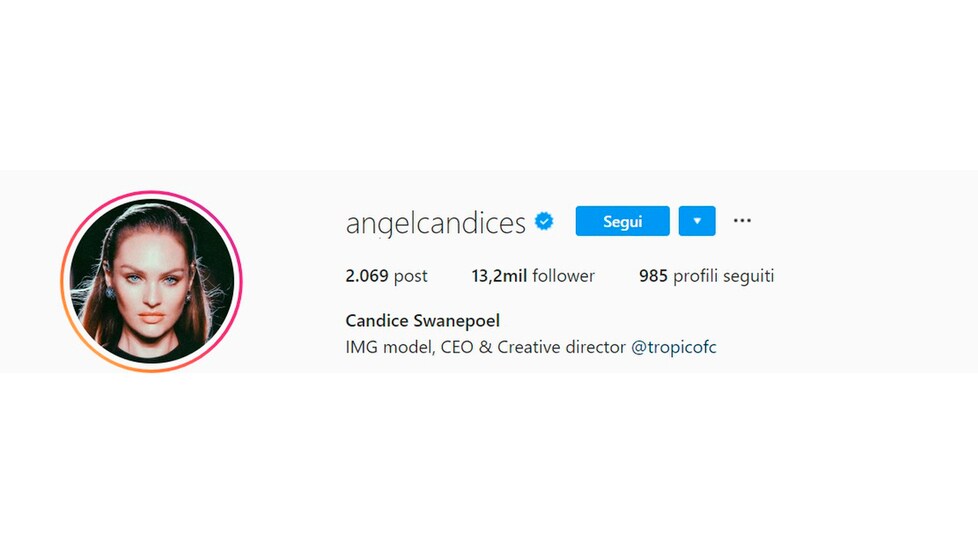The width and height of the screenshot is (978, 544).
Task: Click the word post beside 2.069
Action: pyautogui.click(x=410, y=276)
